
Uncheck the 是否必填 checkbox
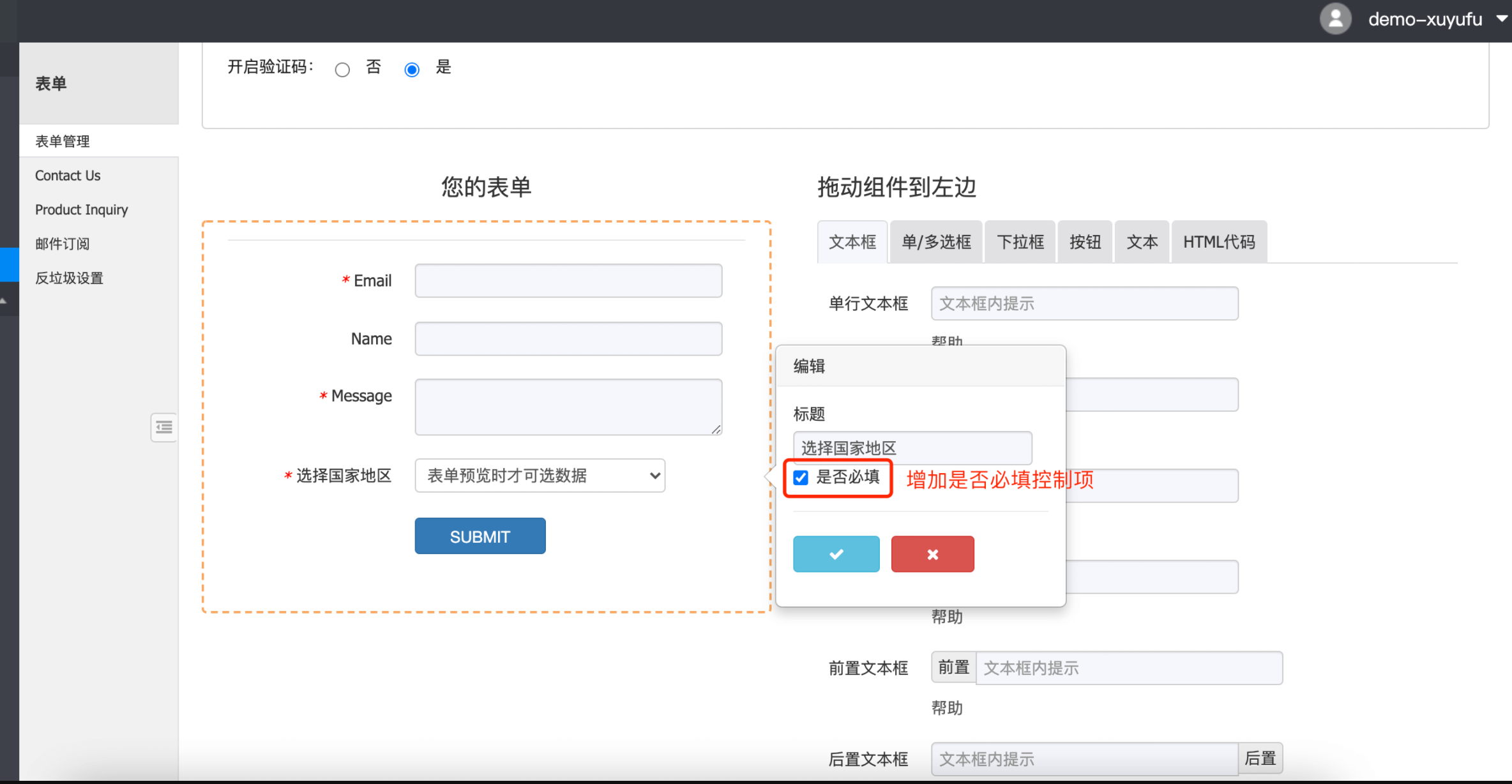(800, 477)
